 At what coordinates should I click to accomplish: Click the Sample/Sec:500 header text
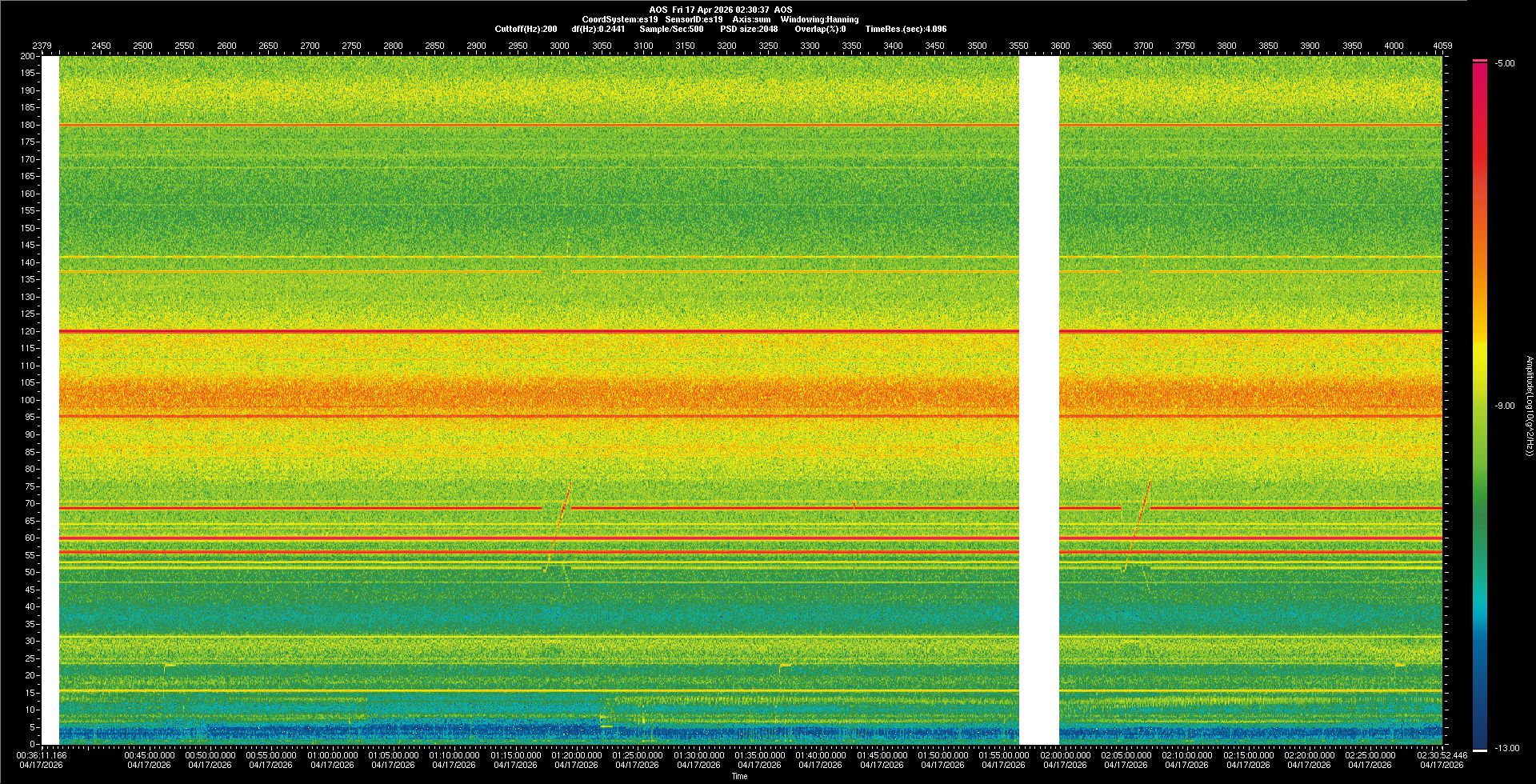click(x=671, y=29)
